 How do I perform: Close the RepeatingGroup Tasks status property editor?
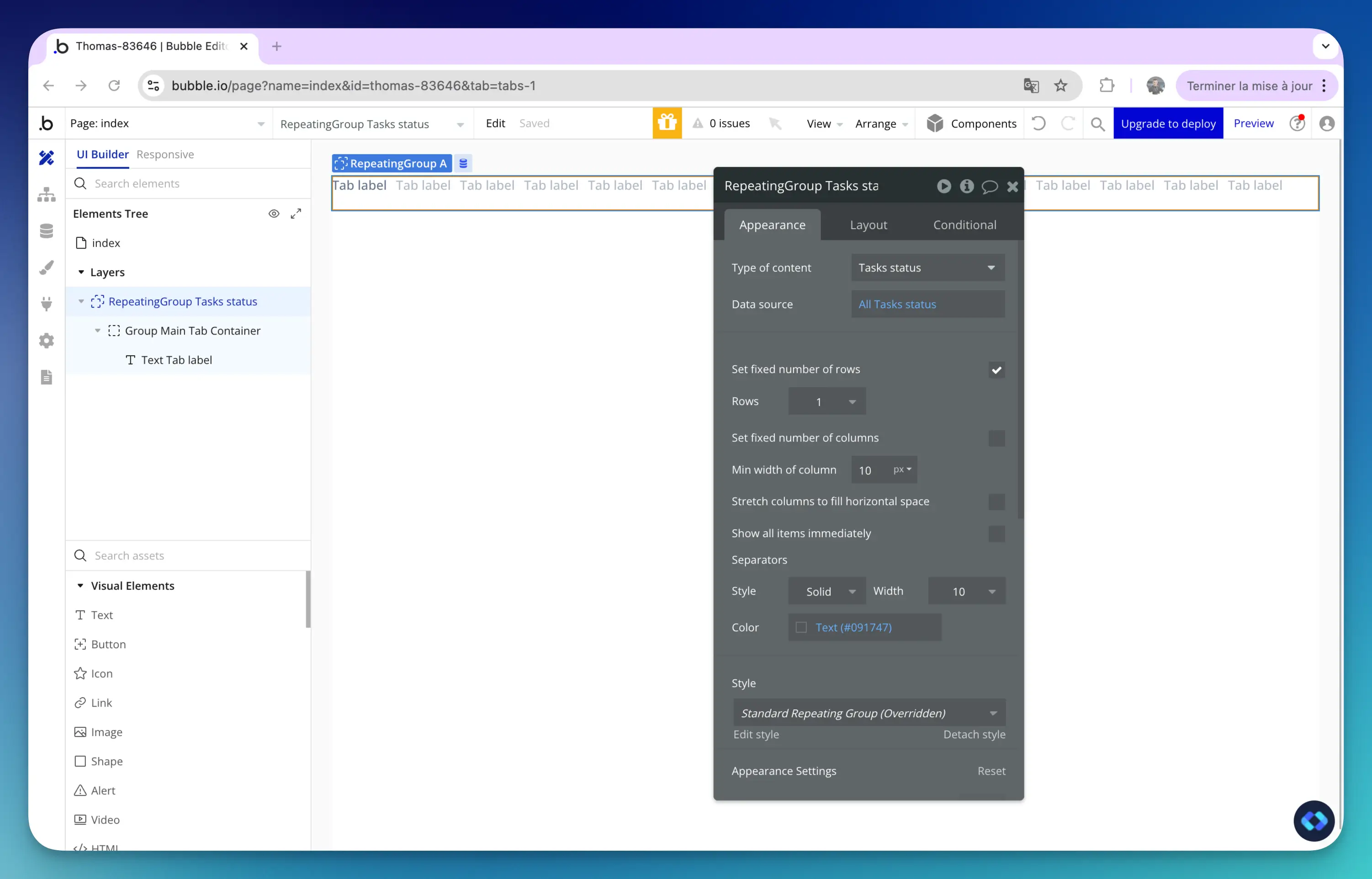tap(1012, 186)
